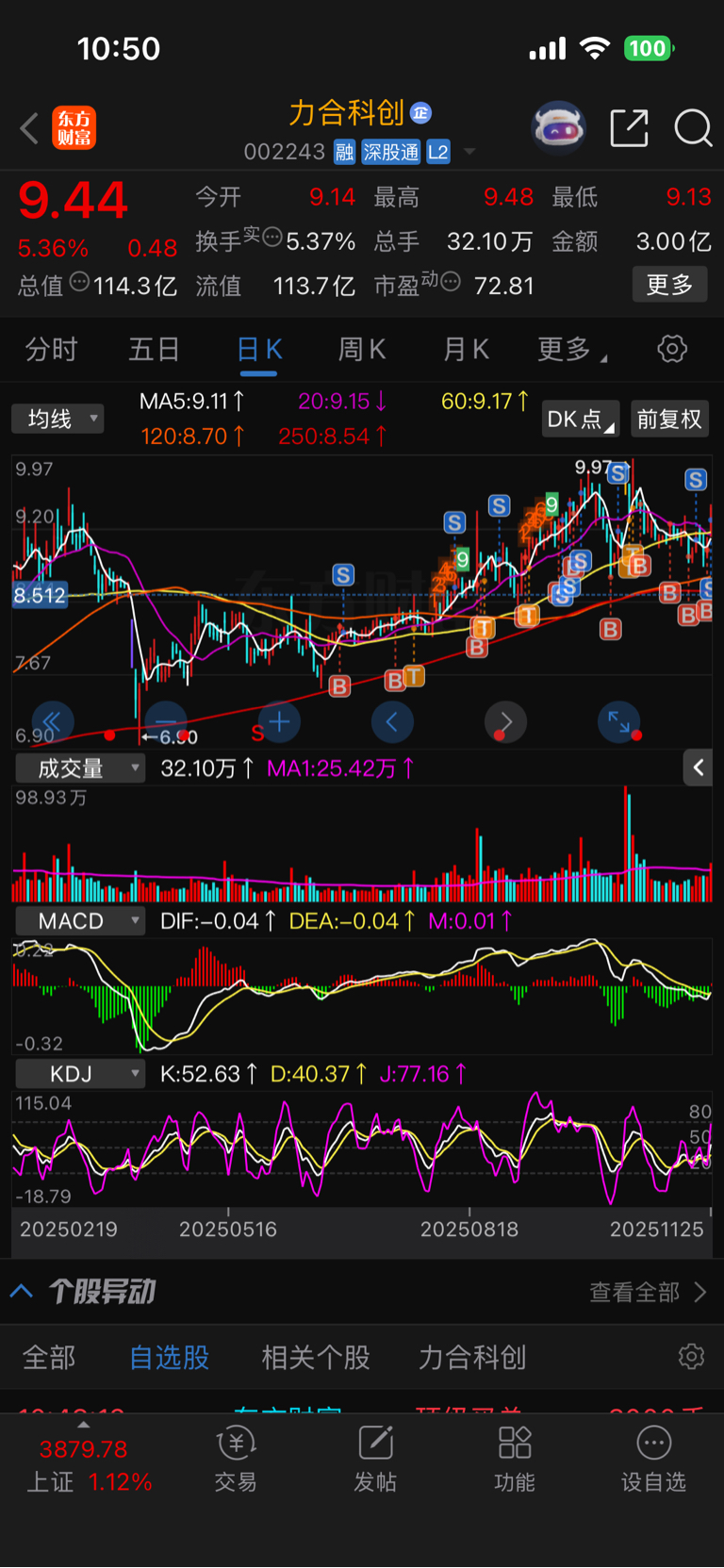The width and height of the screenshot is (724, 1568).
Task: Switch to 五日 tab
Action: coord(155,350)
